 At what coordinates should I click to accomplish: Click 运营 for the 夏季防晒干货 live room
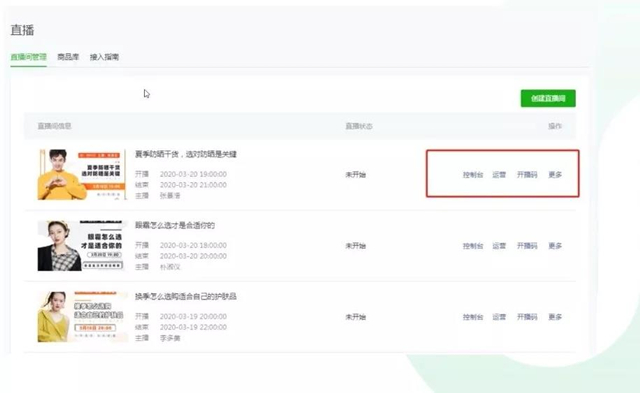[x=499, y=175]
